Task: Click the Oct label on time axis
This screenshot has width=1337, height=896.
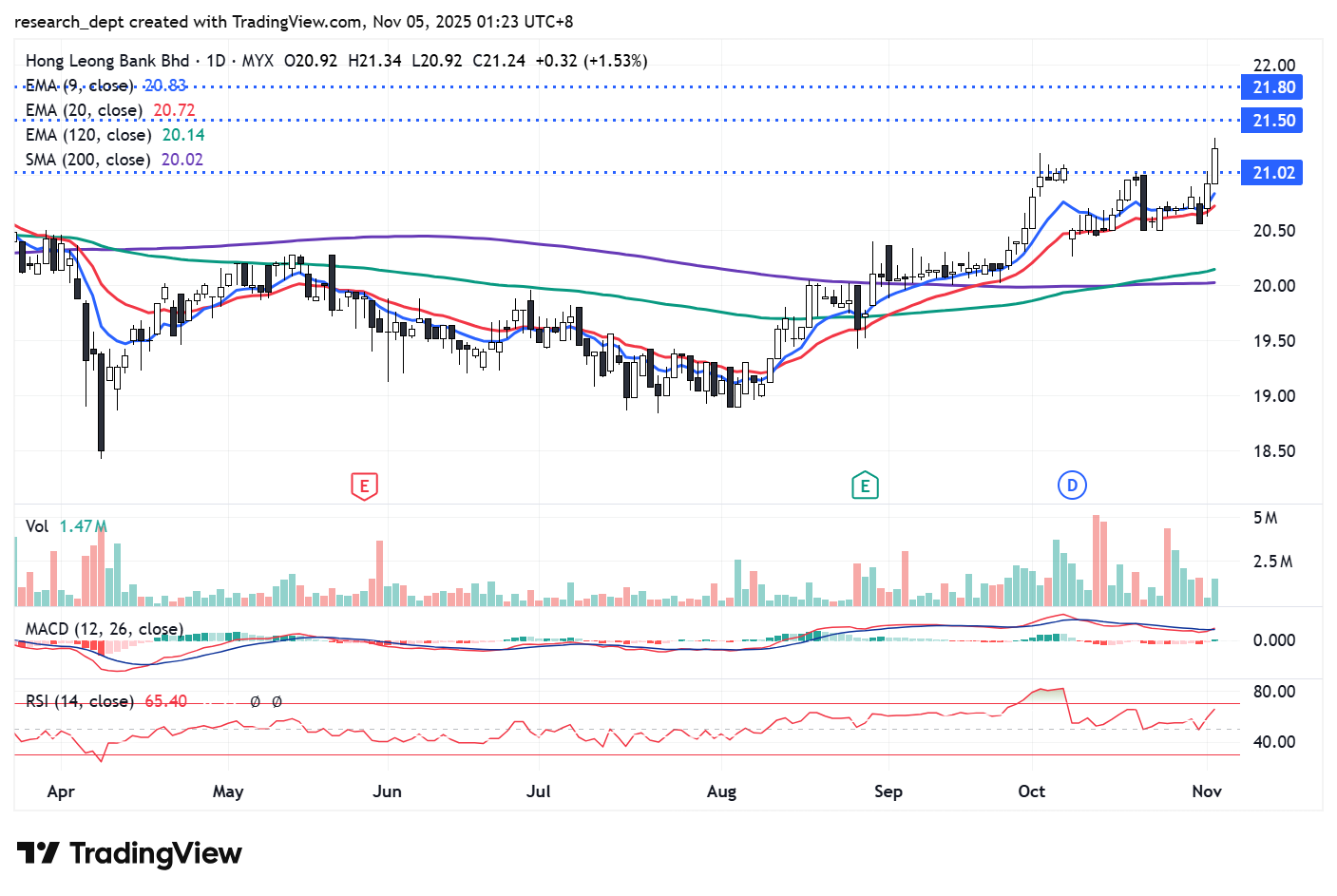Action: [x=1031, y=791]
